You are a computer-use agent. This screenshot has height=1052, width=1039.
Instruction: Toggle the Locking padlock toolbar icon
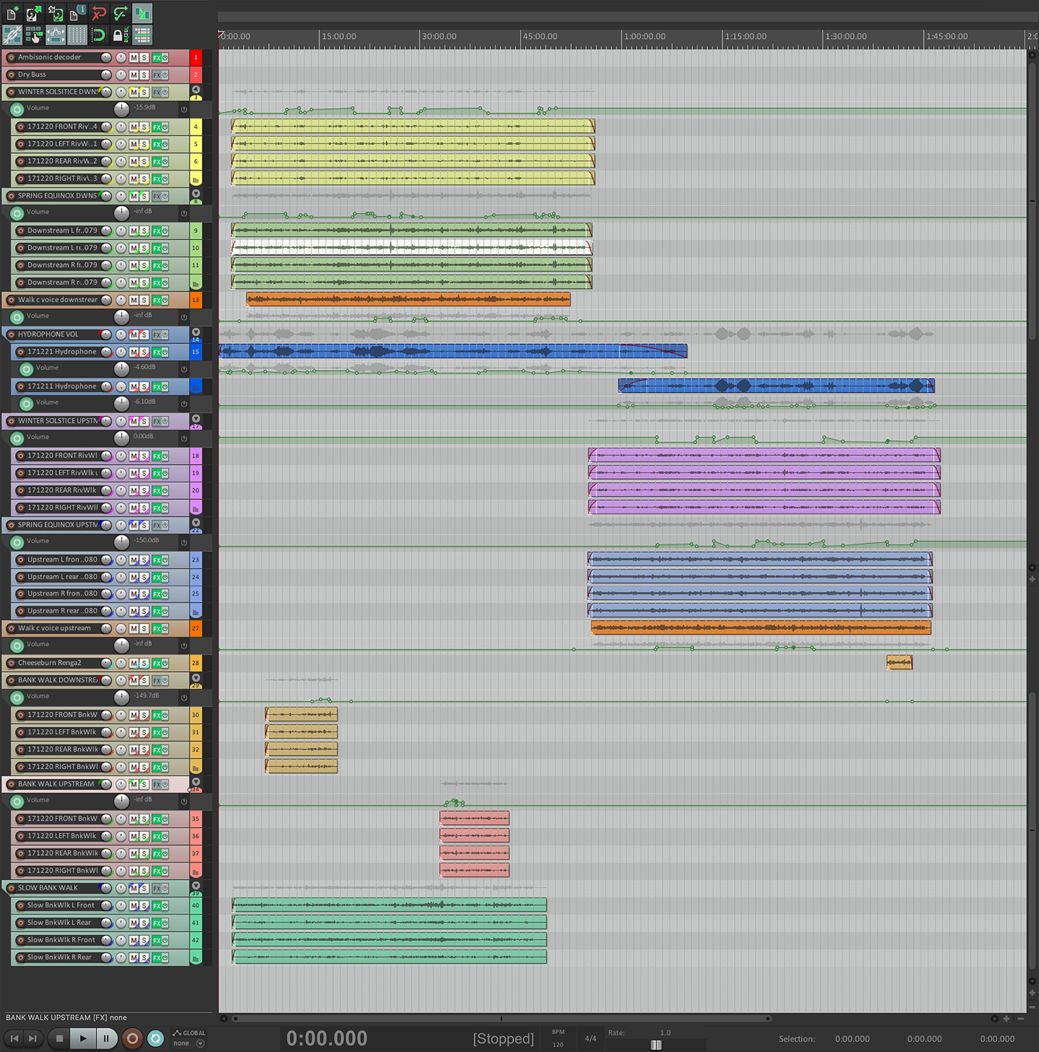(x=118, y=36)
